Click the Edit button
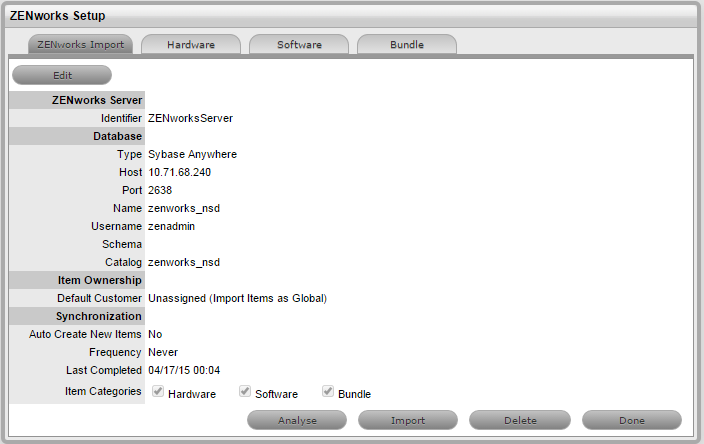The image size is (704, 444). [x=61, y=75]
